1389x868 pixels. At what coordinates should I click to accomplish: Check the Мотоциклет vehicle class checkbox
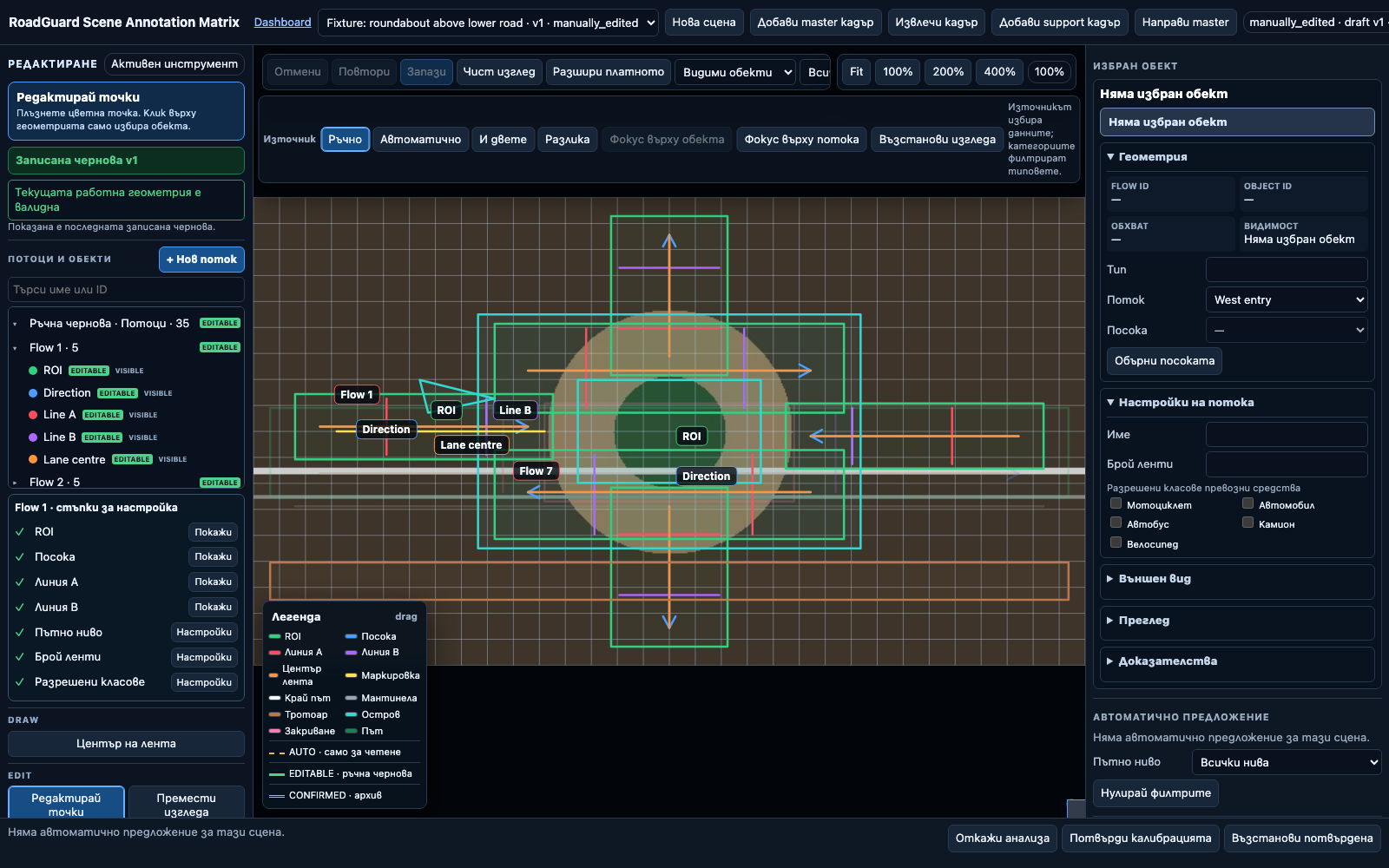point(1116,503)
